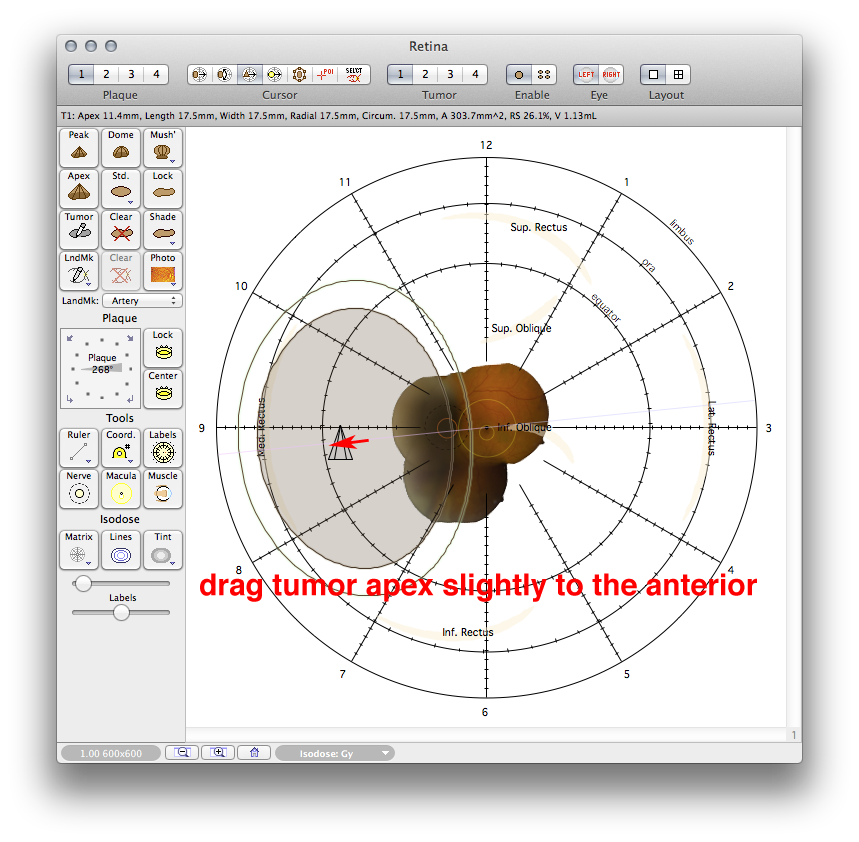
Task: Click the Muscle tool icon
Action: point(163,489)
